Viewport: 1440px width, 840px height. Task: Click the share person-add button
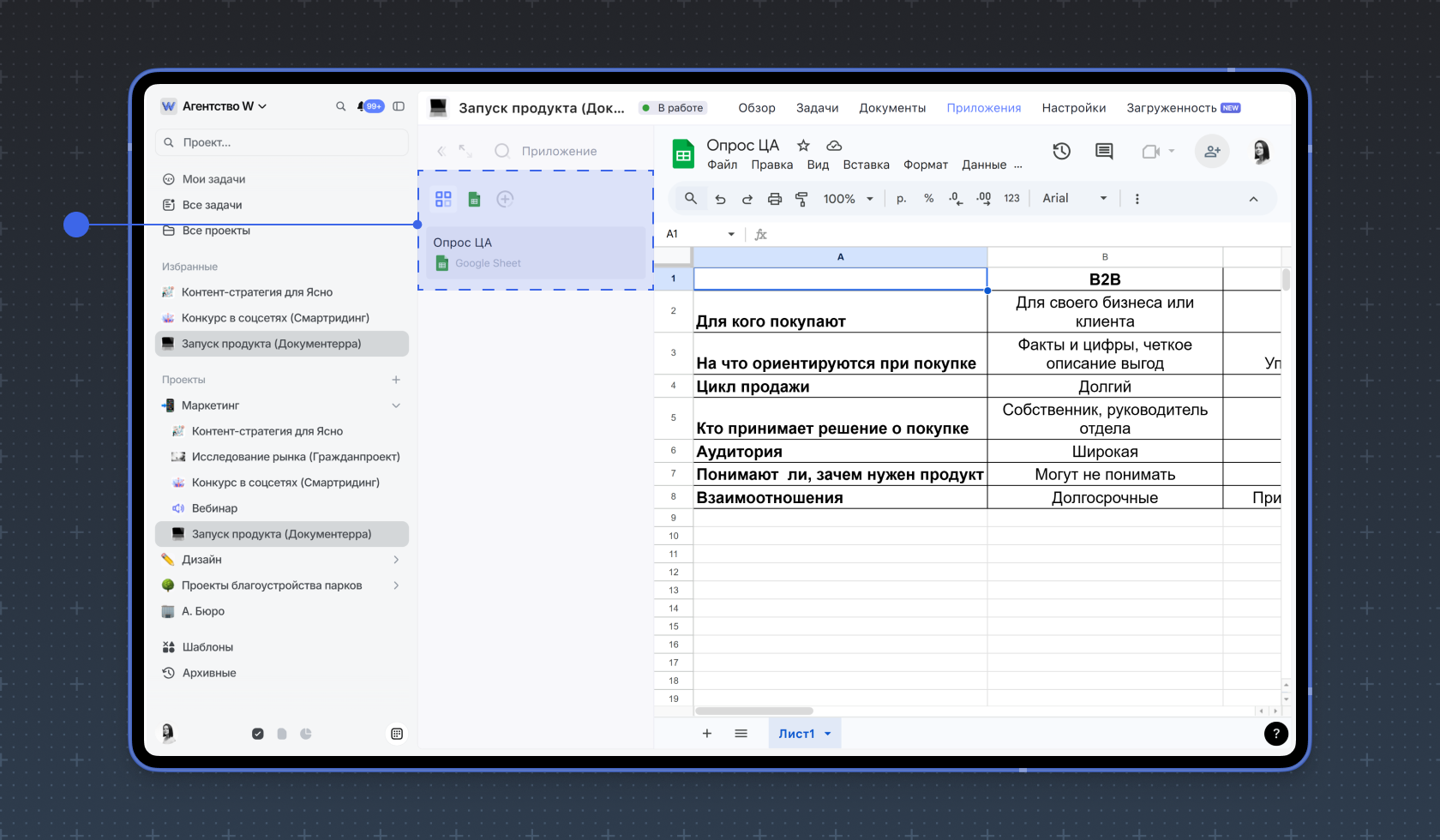[1212, 152]
